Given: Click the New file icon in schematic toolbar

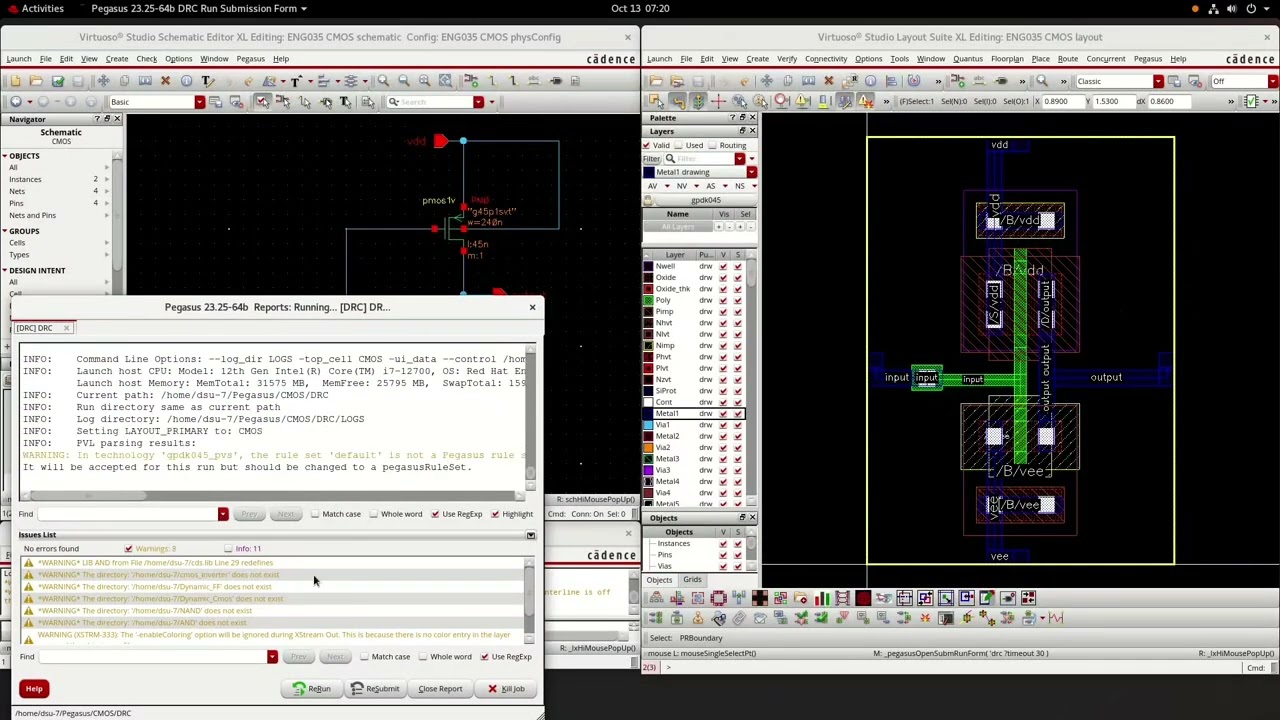Looking at the screenshot, I should pyautogui.click(x=15, y=80).
